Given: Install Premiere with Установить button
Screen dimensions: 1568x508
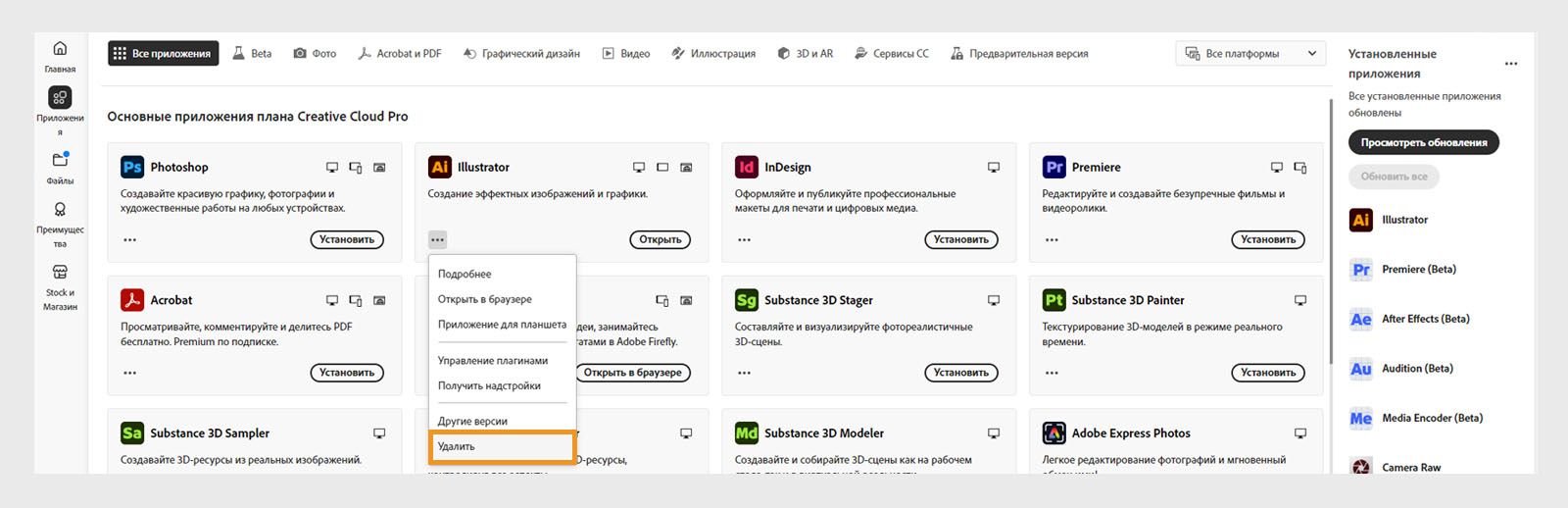Looking at the screenshot, I should [1268, 239].
